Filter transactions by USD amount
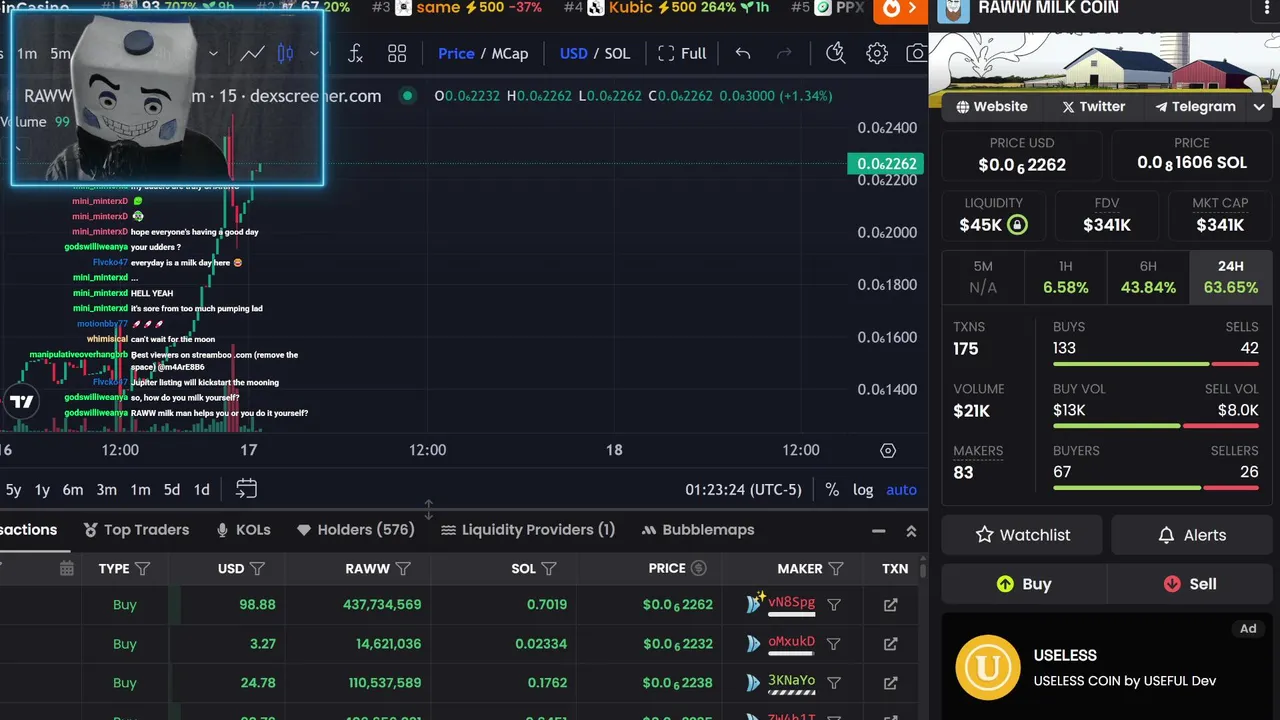This screenshot has height=720, width=1280. tap(257, 569)
